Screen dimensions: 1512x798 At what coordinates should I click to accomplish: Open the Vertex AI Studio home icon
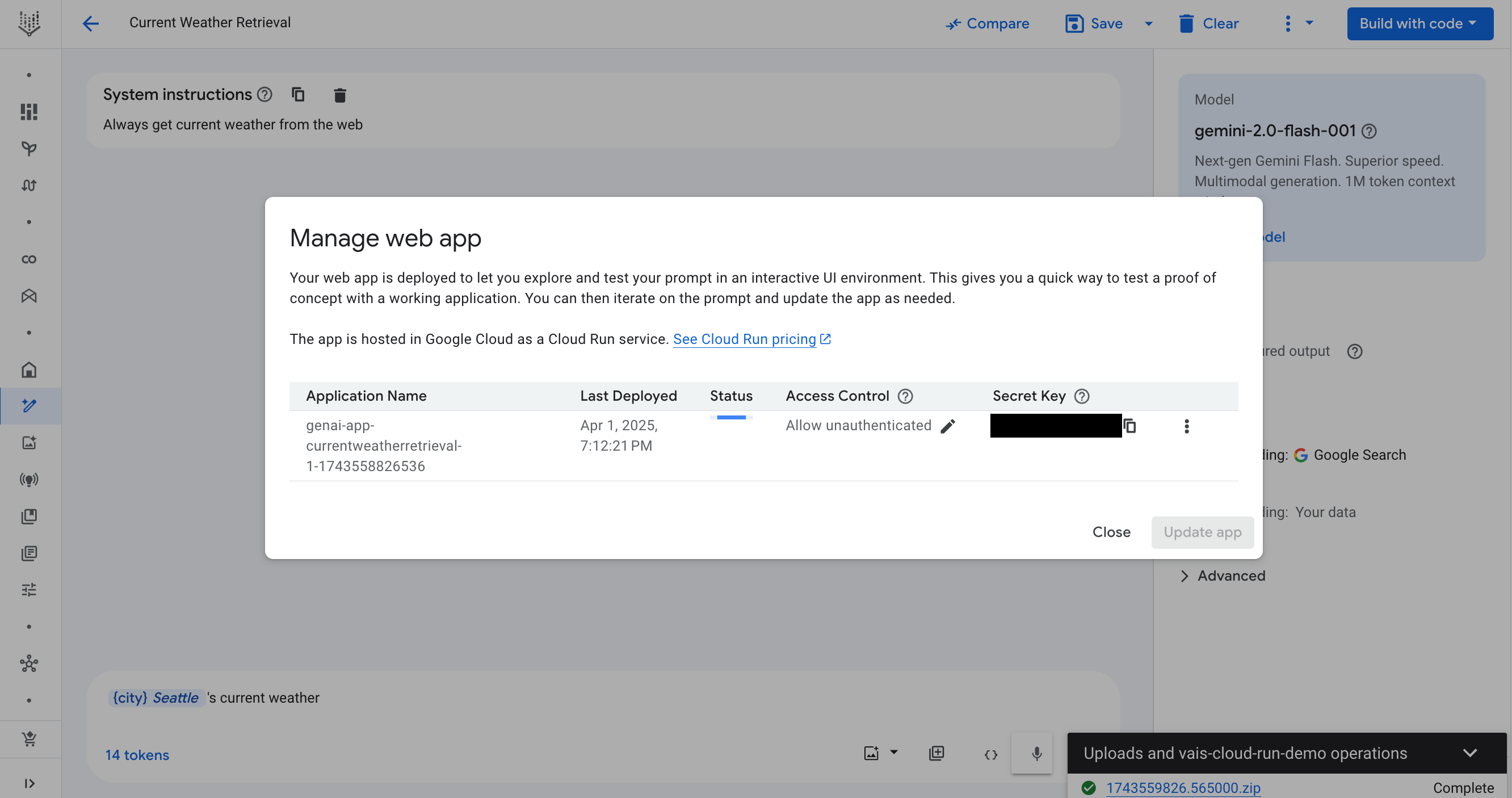pyautogui.click(x=29, y=369)
